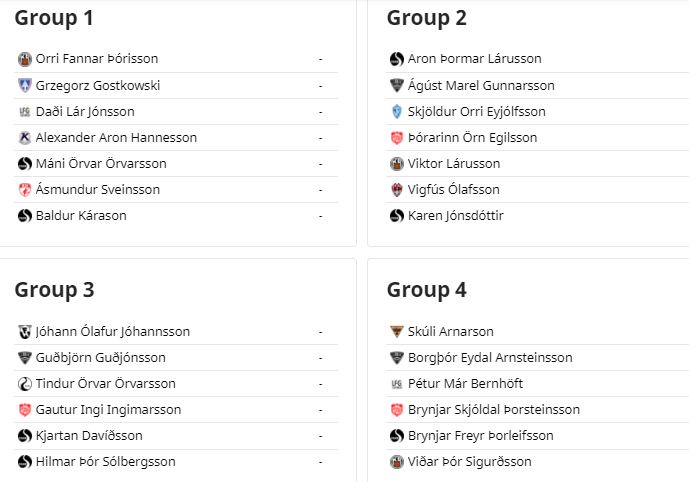
Task: Click Hilmar Þór Sólbergsson's name
Action: [x=105, y=462]
